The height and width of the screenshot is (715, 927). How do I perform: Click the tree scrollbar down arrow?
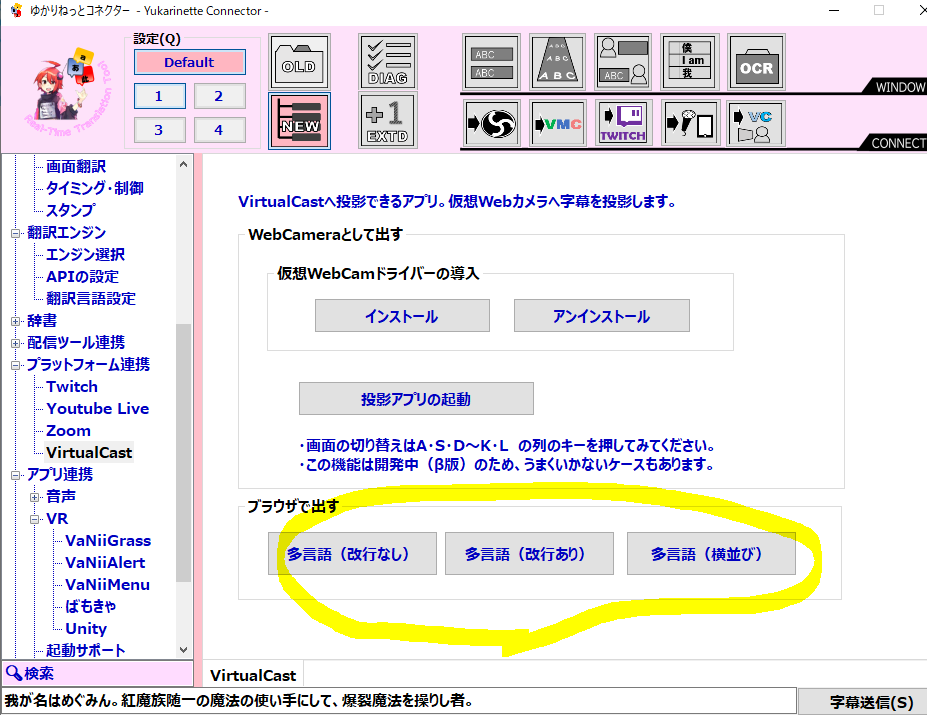[183, 650]
